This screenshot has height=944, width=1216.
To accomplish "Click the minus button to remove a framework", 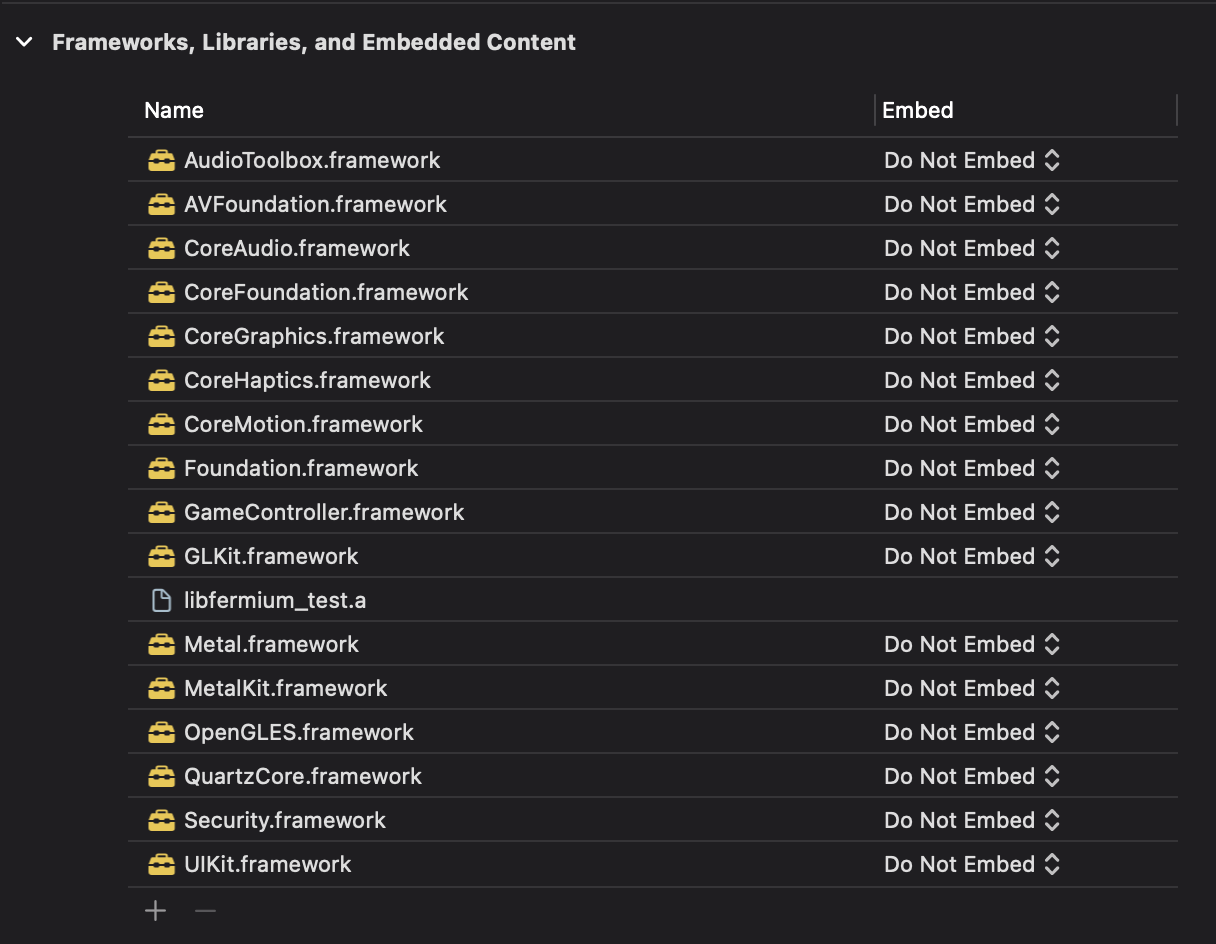I will tap(205, 911).
